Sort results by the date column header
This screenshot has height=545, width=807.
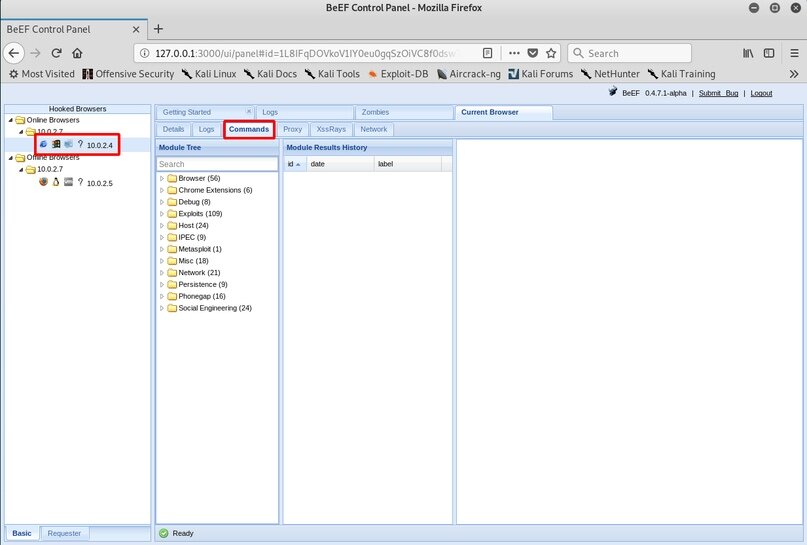click(340, 164)
